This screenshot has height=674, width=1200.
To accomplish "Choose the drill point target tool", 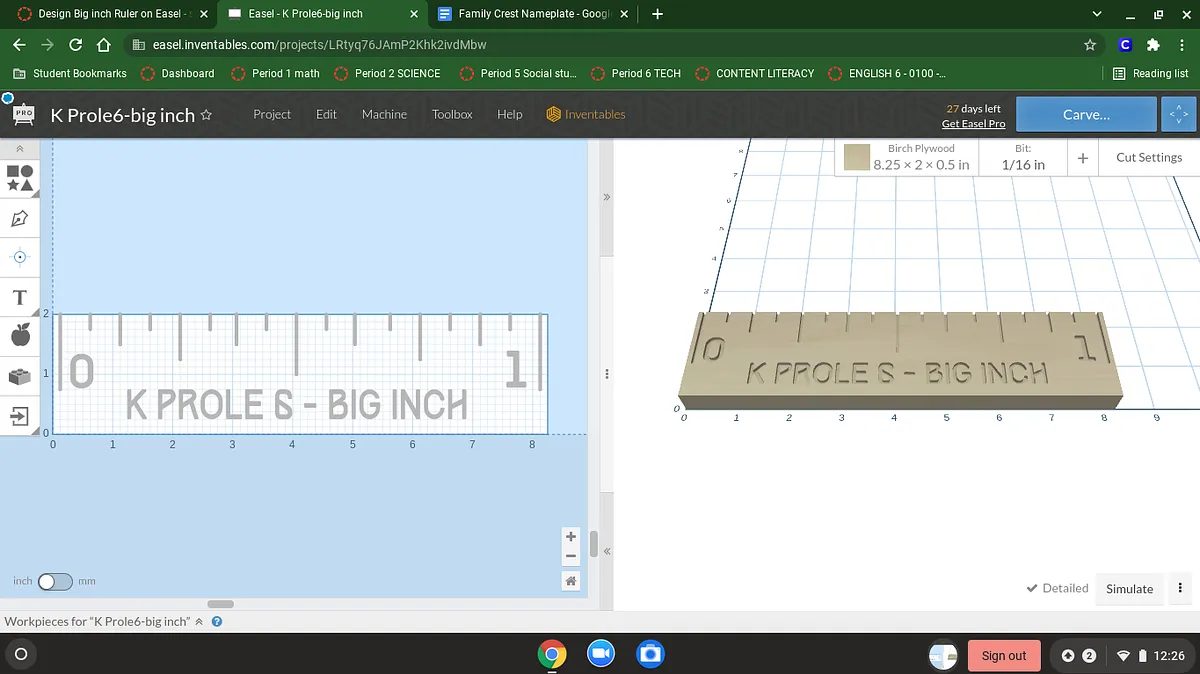I will [19, 257].
